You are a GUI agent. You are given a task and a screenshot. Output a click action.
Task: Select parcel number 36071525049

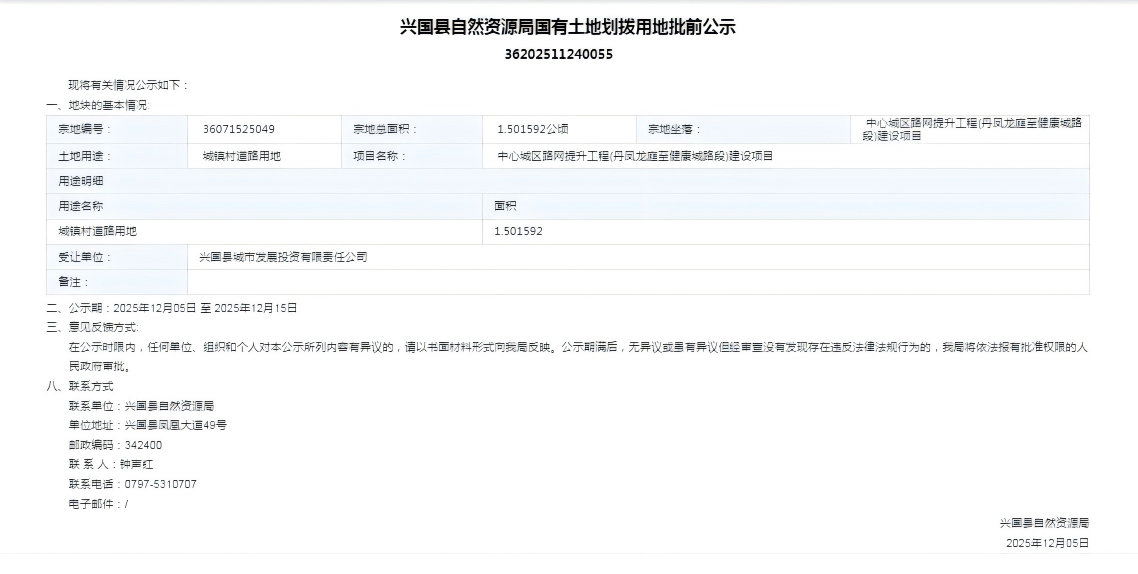(238, 129)
